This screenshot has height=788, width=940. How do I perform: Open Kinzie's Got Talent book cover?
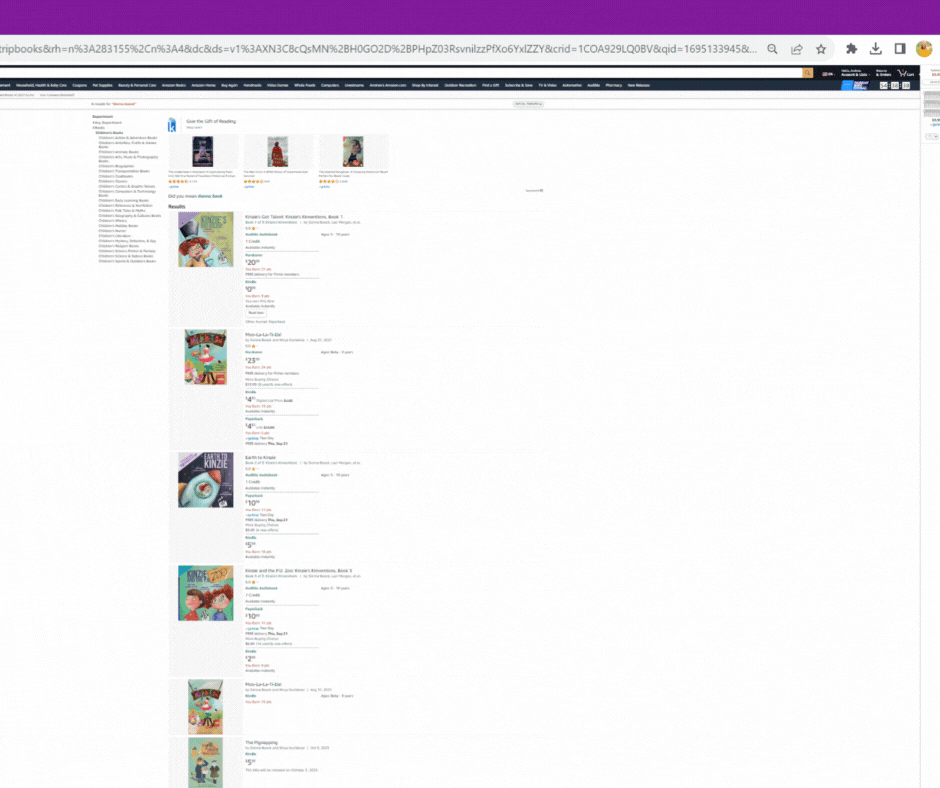(x=206, y=239)
